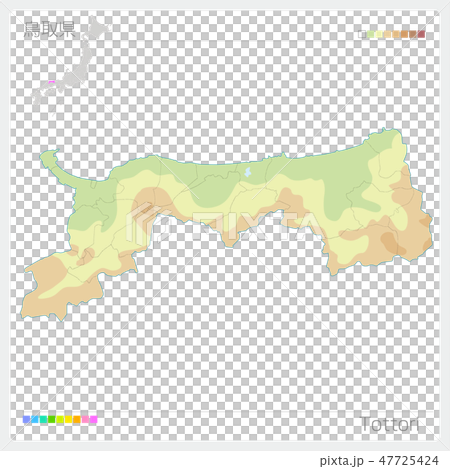Viewport: 450px width, 469px height.
Task: Pick the bright yellow swatch in bottom palette
Action: 68,419
